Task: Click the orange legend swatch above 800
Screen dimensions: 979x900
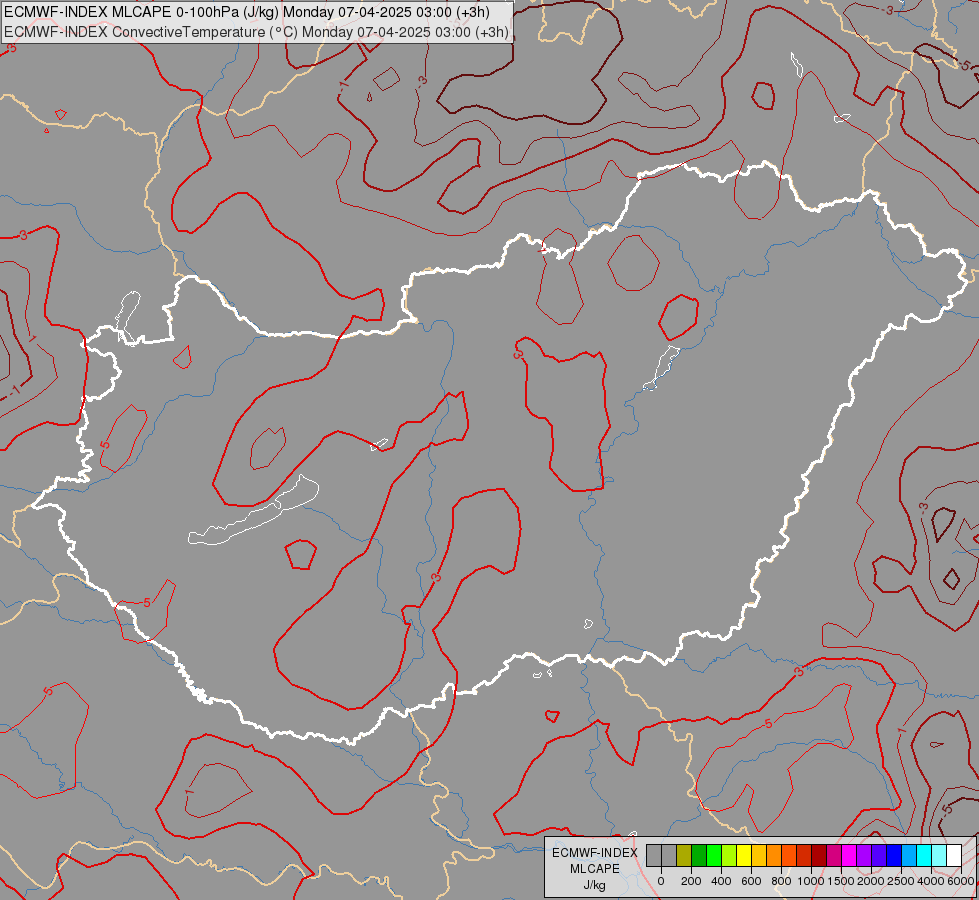Action: click(x=774, y=855)
